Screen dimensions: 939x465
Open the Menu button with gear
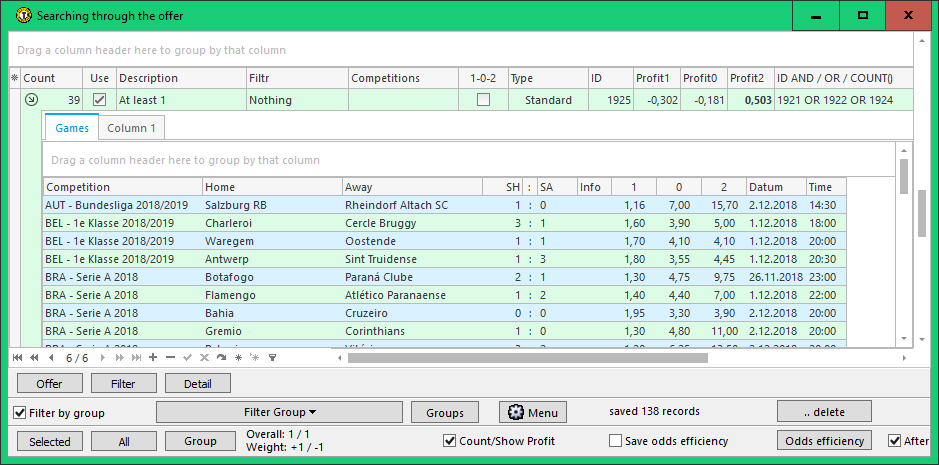(x=533, y=412)
